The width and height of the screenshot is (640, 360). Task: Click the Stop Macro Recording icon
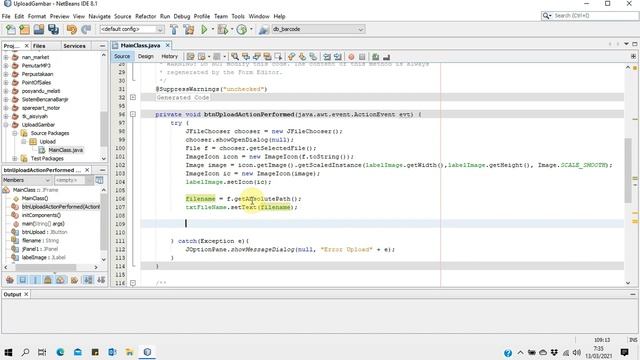(362, 57)
